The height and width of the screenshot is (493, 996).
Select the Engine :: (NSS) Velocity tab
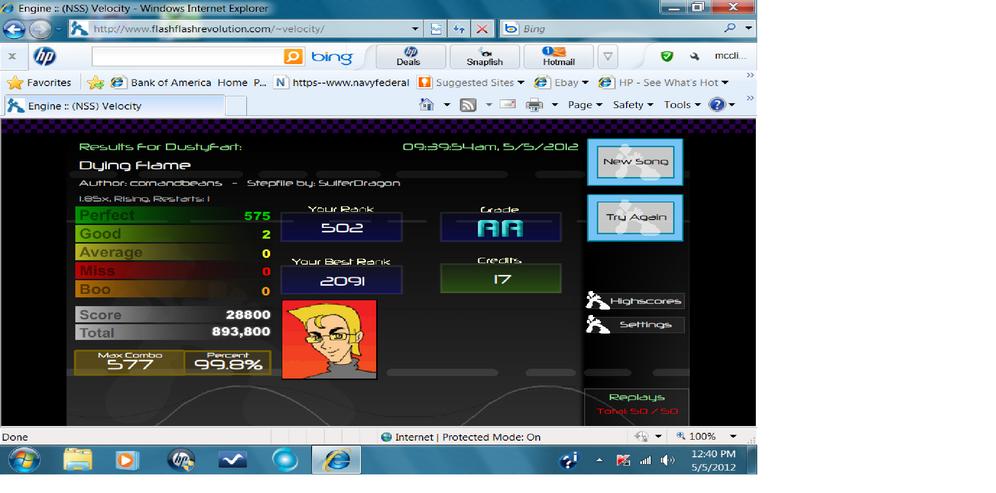[114, 106]
